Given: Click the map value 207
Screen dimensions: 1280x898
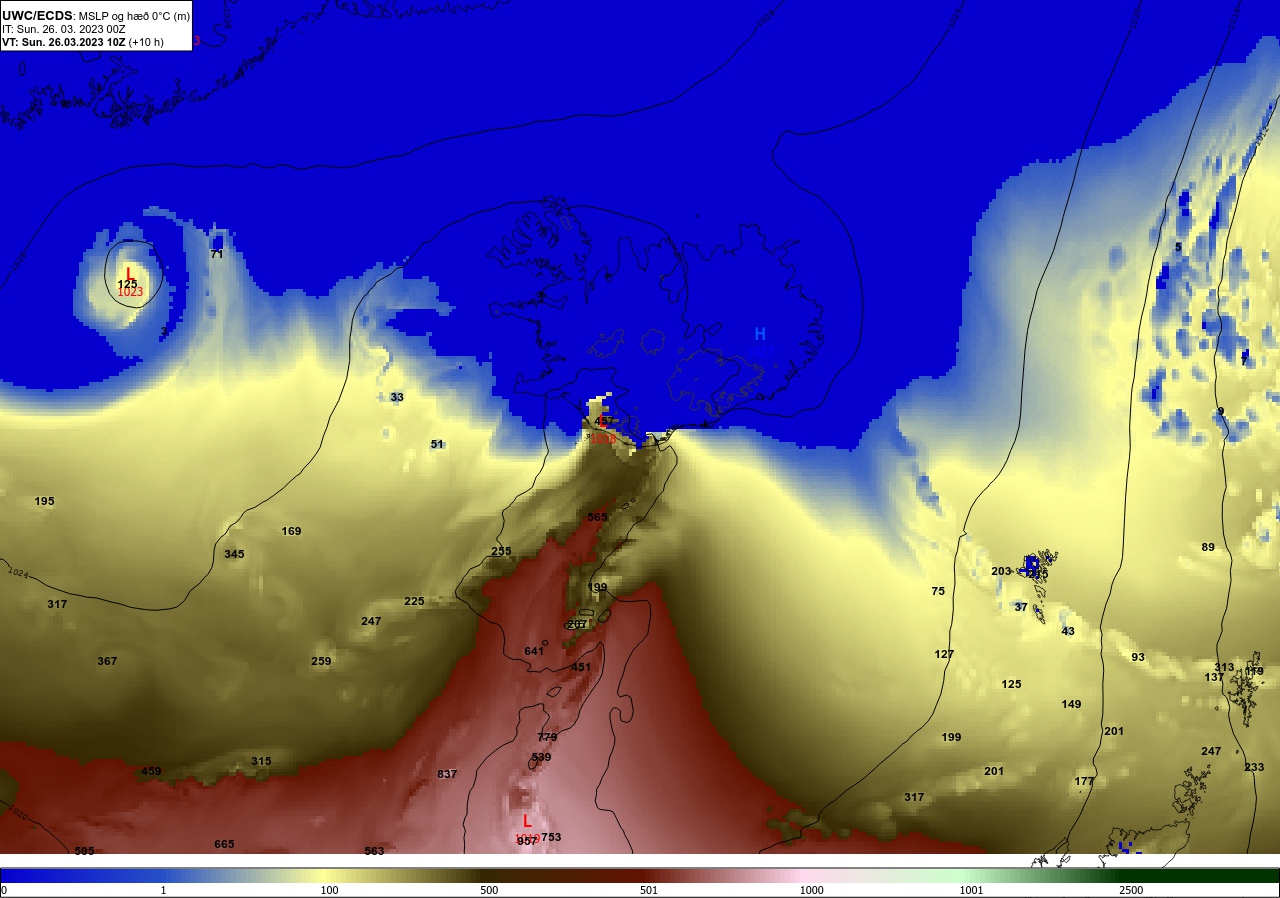Looking at the screenshot, I should point(577,624).
